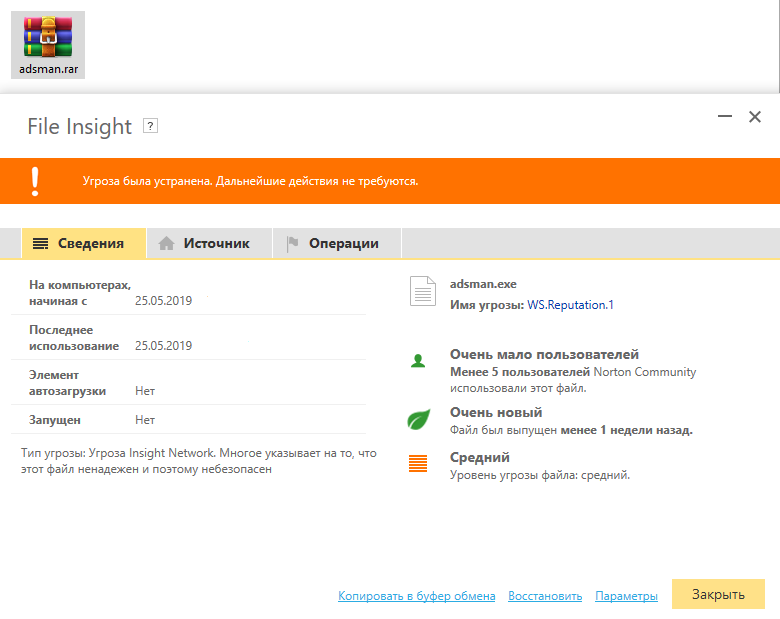
Task: Click the 'Запущен' row label
Action: pos(55,419)
